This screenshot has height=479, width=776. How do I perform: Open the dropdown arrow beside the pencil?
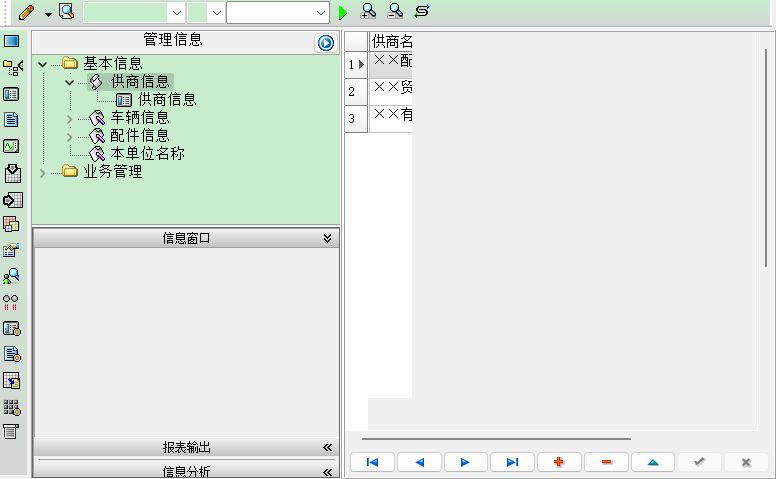point(48,14)
